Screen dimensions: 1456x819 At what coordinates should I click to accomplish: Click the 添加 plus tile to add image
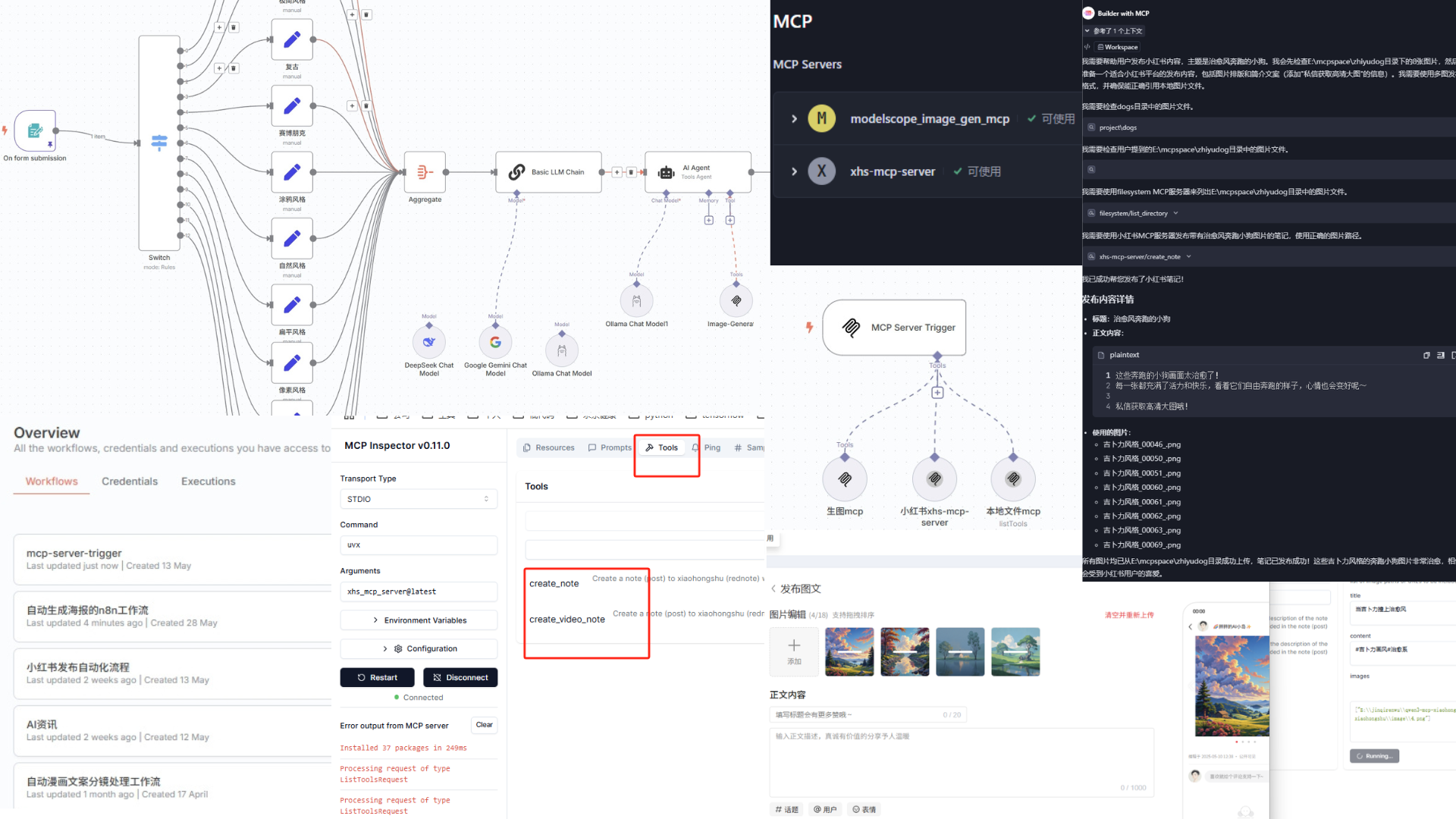(x=794, y=651)
